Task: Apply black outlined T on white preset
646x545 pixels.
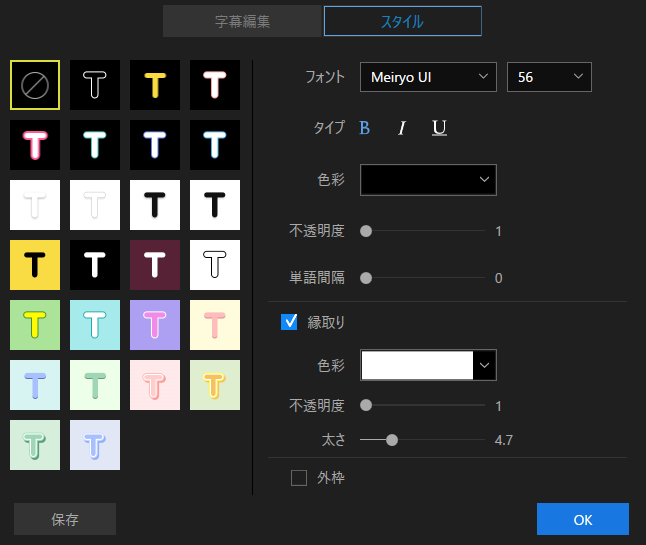Action: pyautogui.click(x=215, y=265)
